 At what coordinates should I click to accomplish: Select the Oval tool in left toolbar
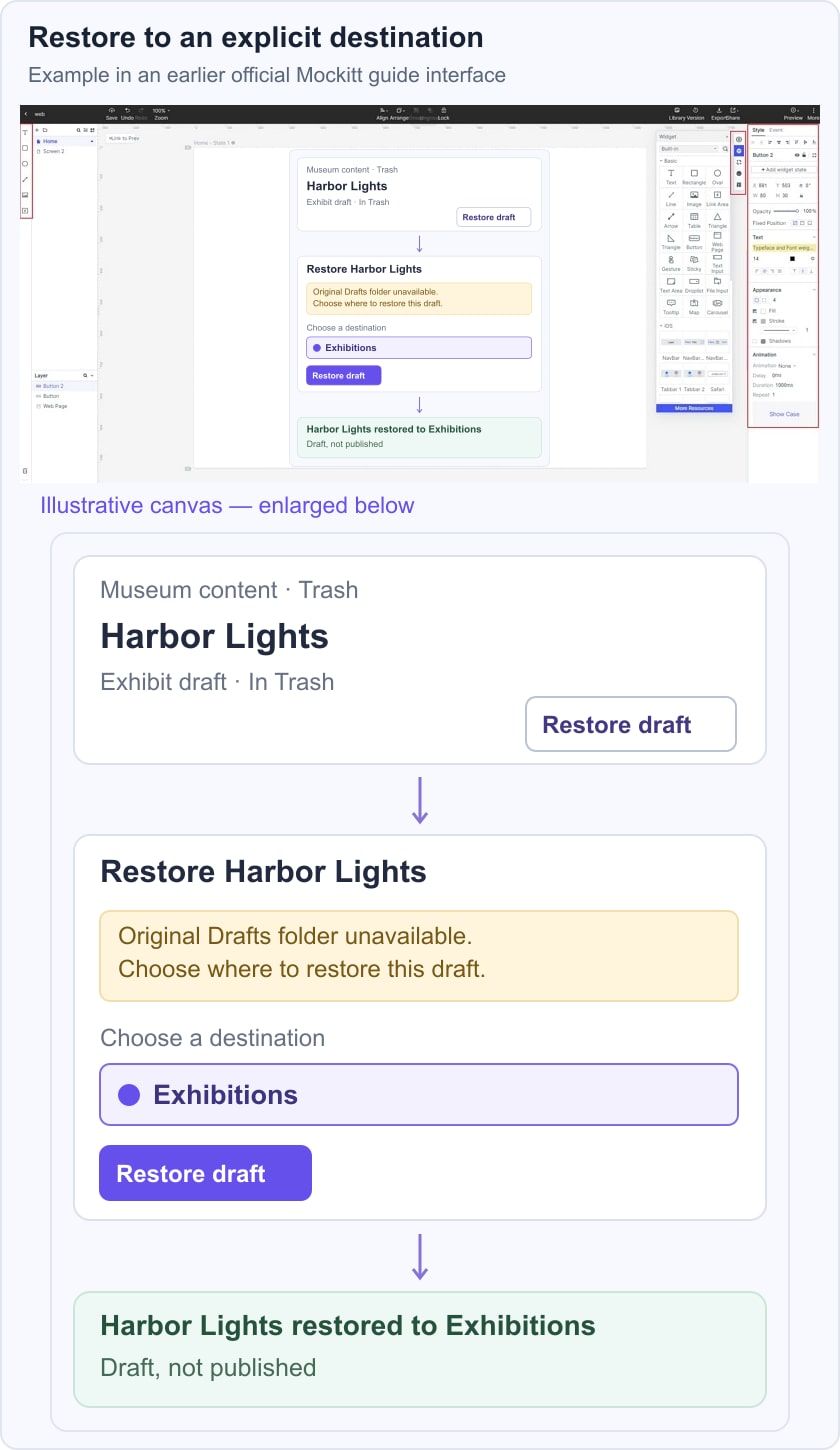pos(25,164)
